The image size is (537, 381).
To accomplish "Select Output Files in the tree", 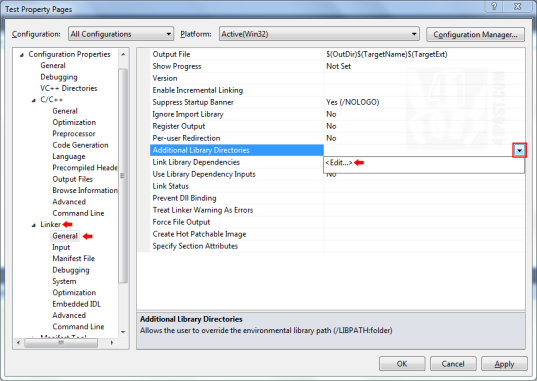I will pos(72,179).
